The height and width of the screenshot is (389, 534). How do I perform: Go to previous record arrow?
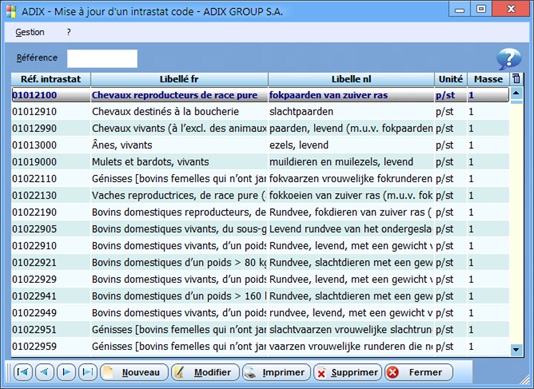(45, 372)
